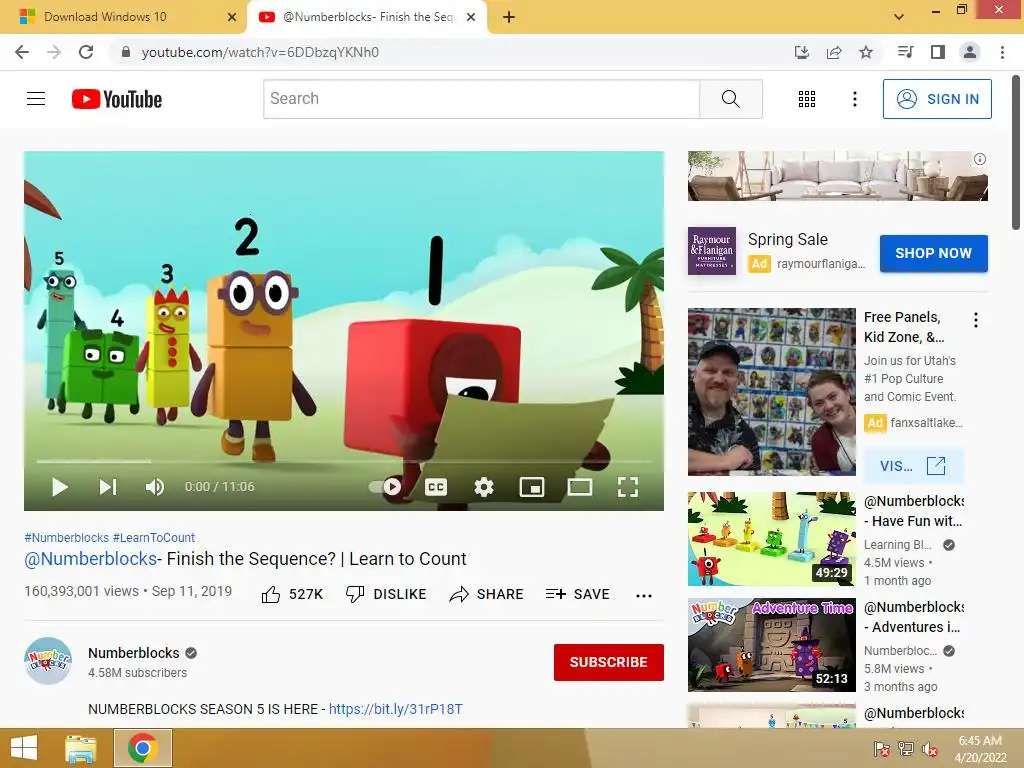Toggle the Chrome side panel
Viewport: 1024px width, 768px height.
click(938, 52)
